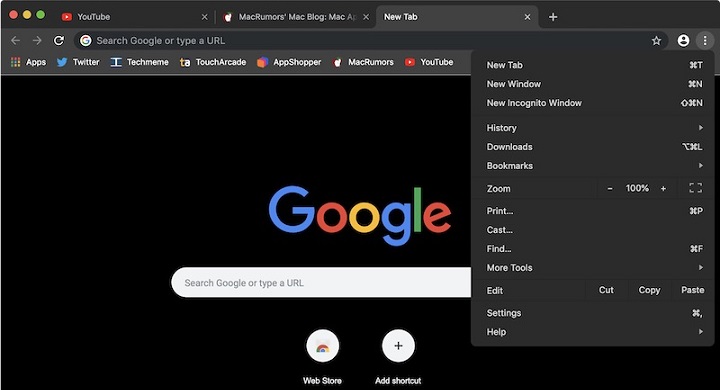The image size is (720, 390).
Task: Open a new tab with the plus button
Action: point(553,17)
